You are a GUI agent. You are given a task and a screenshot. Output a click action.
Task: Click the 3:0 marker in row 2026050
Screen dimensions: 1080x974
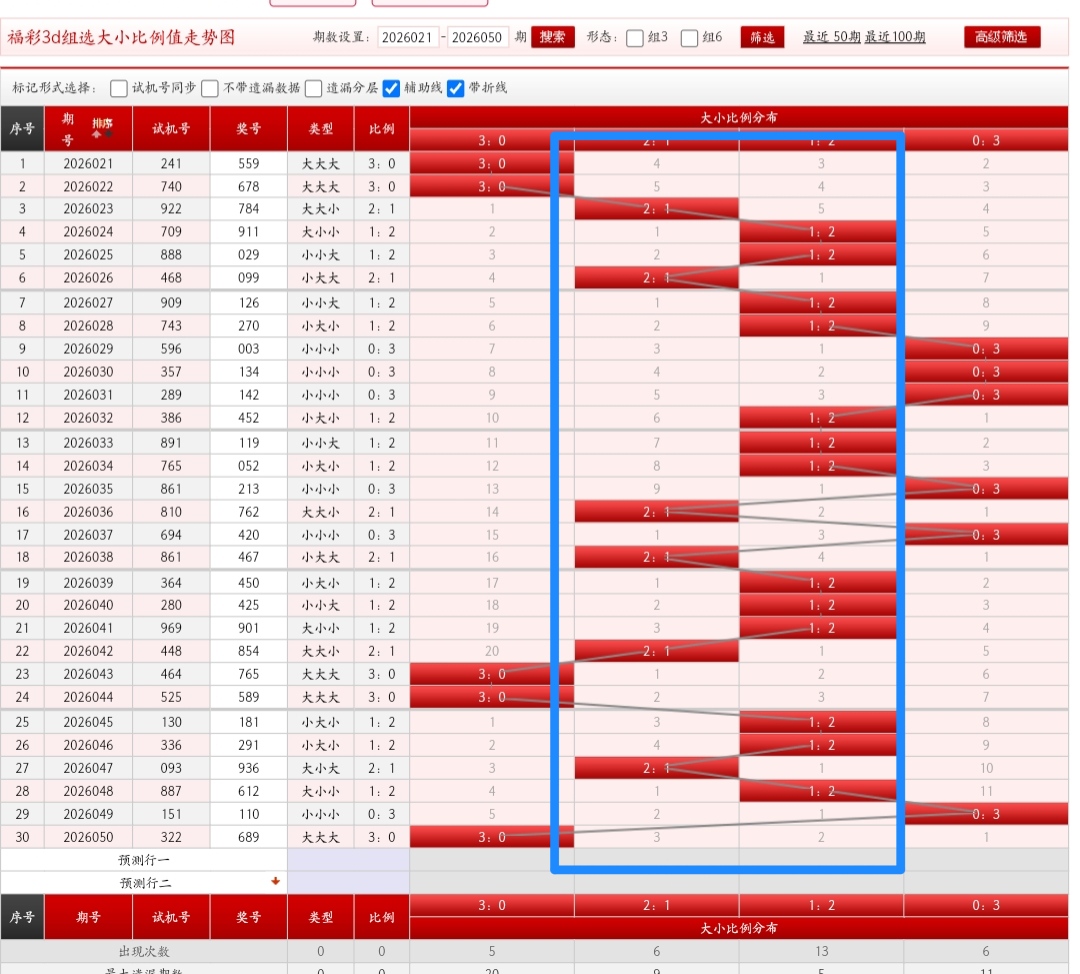click(x=492, y=837)
